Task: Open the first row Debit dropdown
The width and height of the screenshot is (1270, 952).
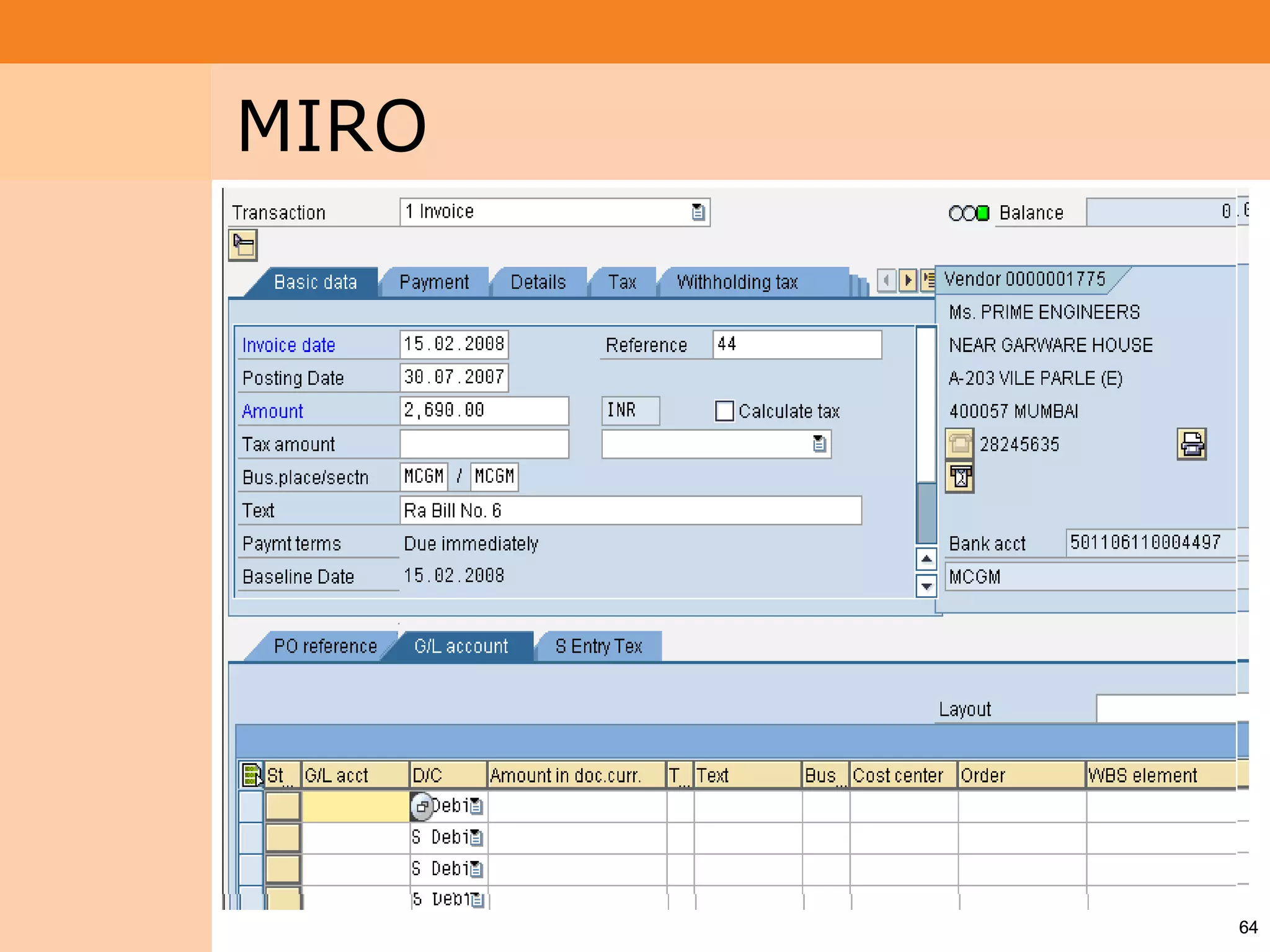Action: point(476,806)
